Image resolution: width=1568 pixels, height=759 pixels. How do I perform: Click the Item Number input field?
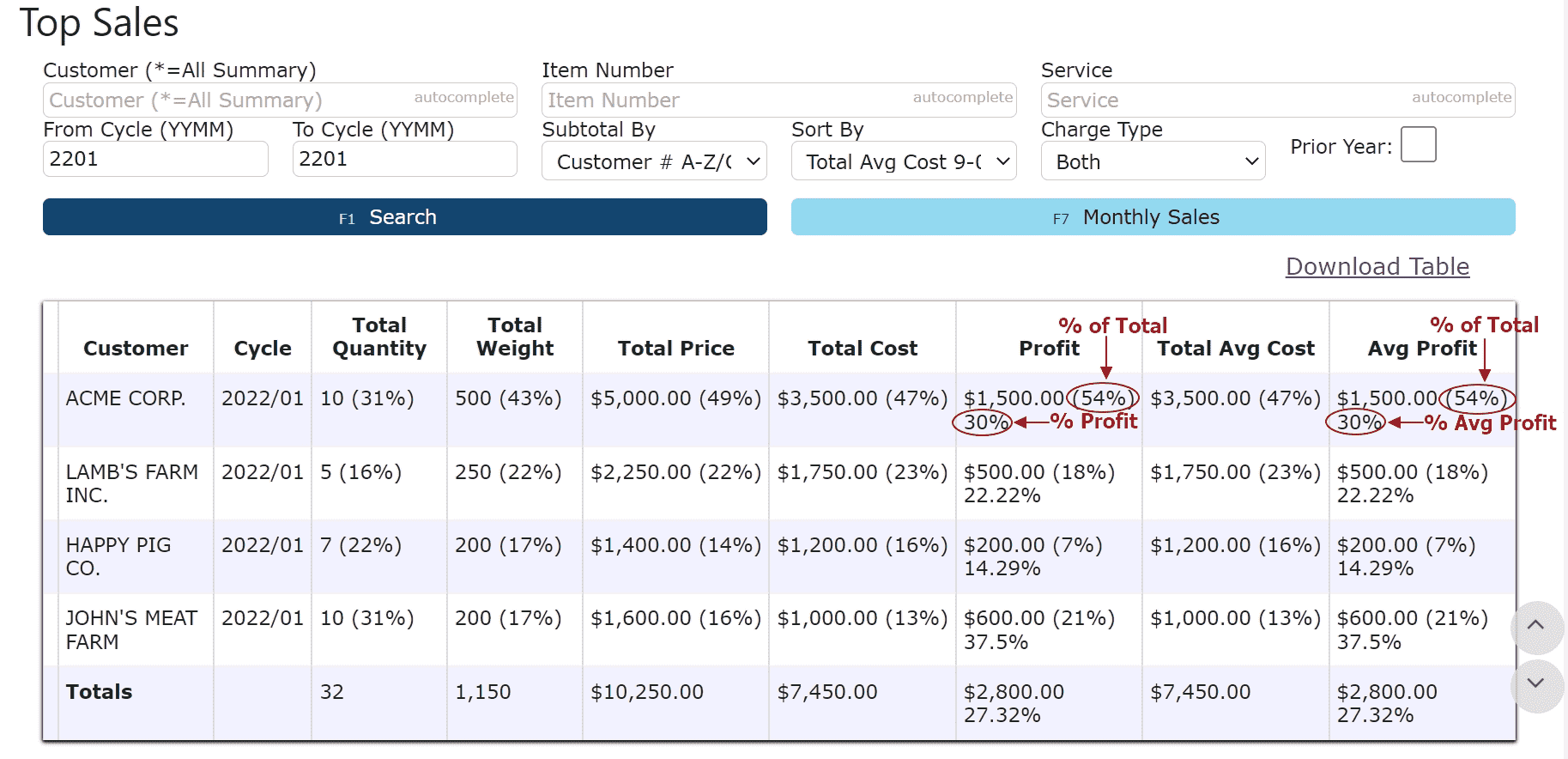tap(779, 100)
